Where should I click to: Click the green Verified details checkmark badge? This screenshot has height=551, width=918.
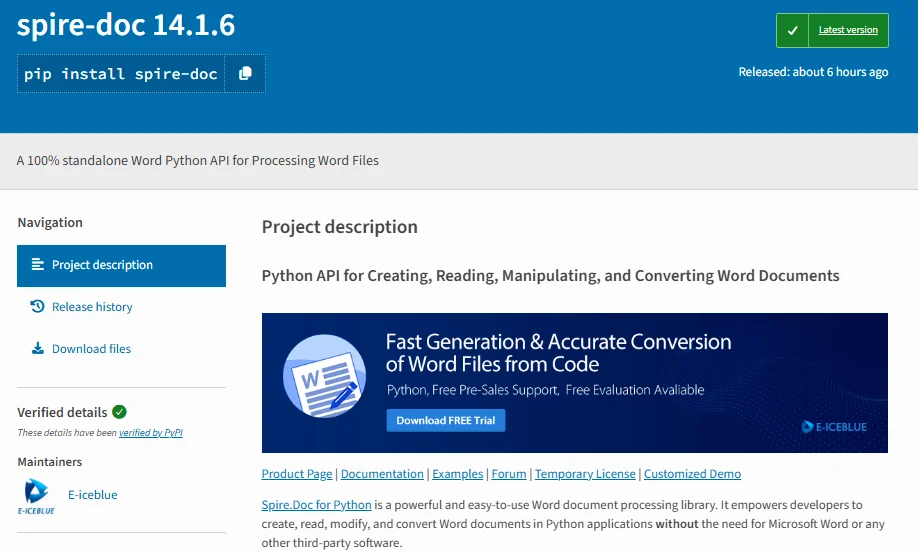[x=120, y=412]
